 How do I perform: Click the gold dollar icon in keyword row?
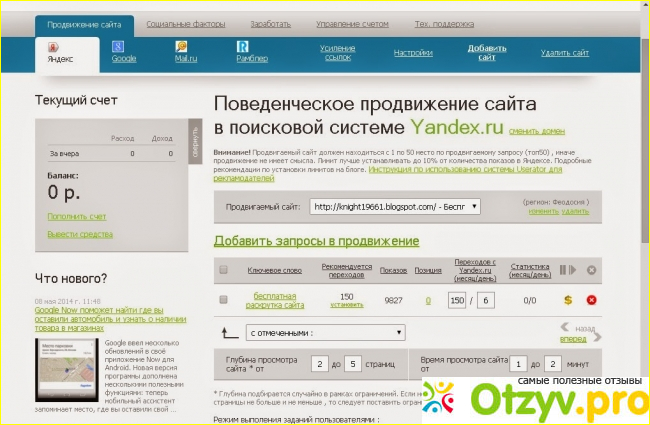(568, 300)
